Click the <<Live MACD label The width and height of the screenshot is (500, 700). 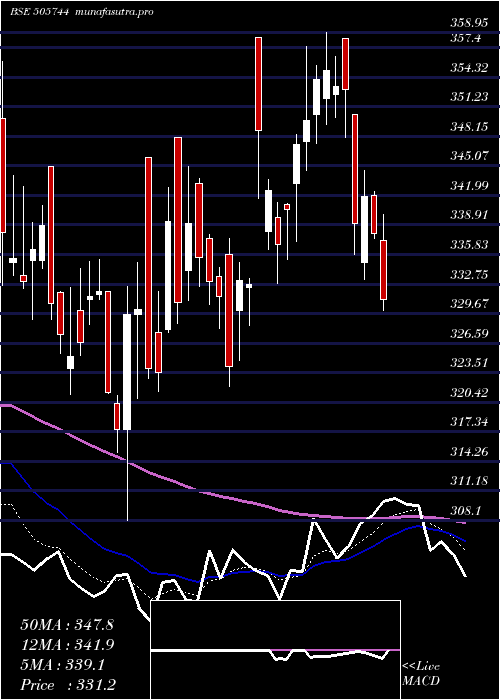[421, 674]
